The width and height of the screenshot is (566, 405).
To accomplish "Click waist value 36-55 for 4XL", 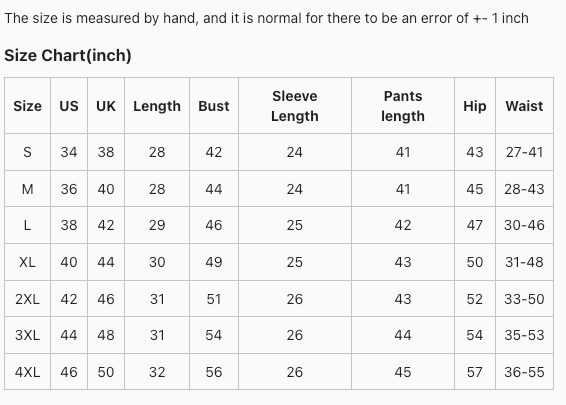I will point(524,372).
